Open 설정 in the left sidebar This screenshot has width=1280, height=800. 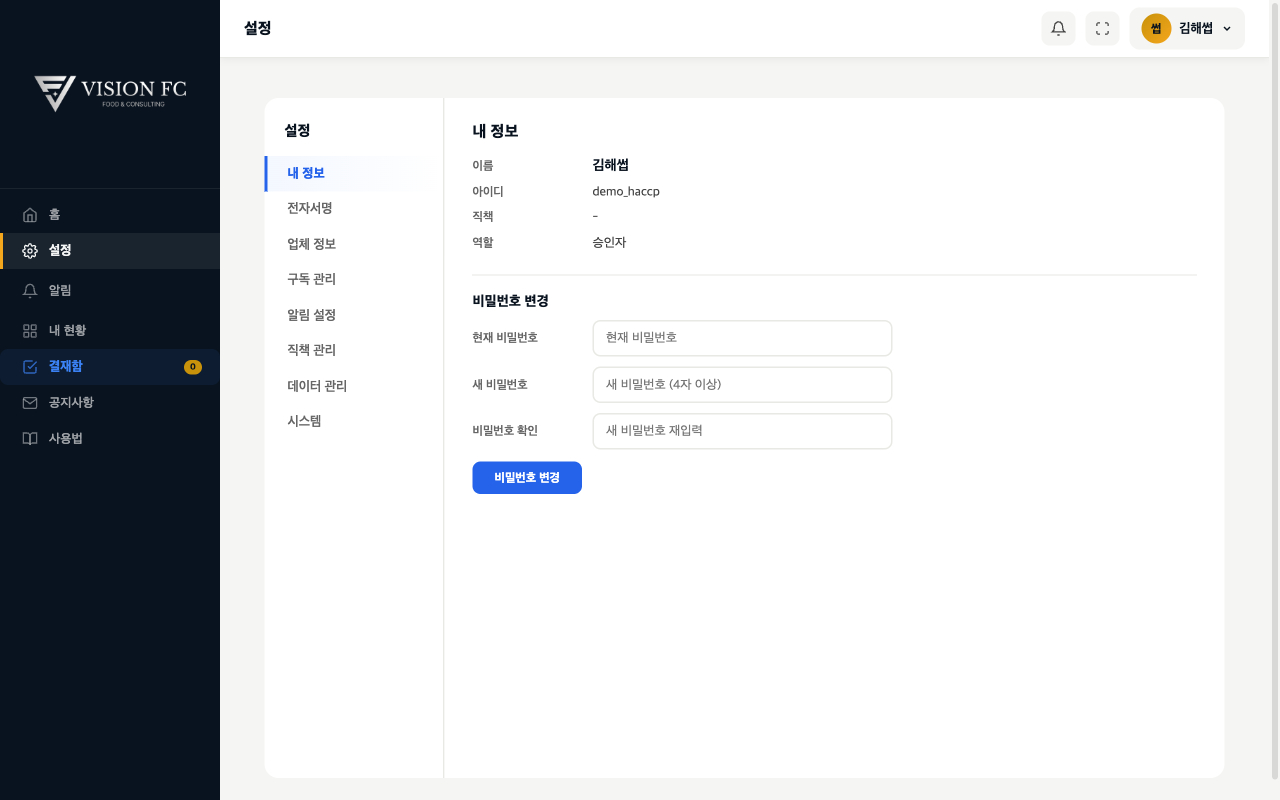[x=110, y=251]
